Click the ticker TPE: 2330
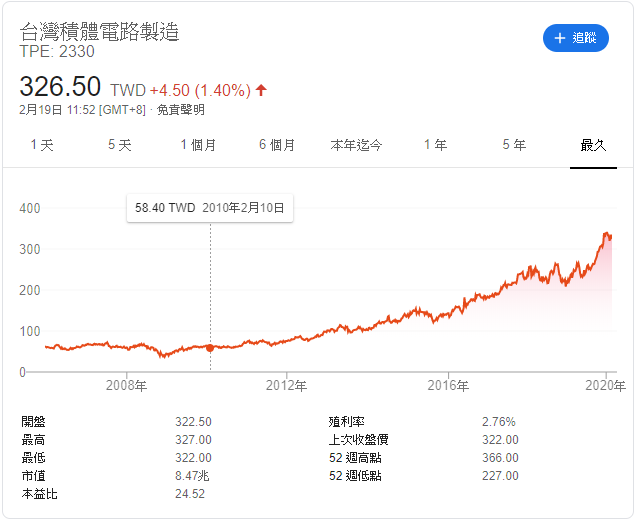 pos(57,51)
